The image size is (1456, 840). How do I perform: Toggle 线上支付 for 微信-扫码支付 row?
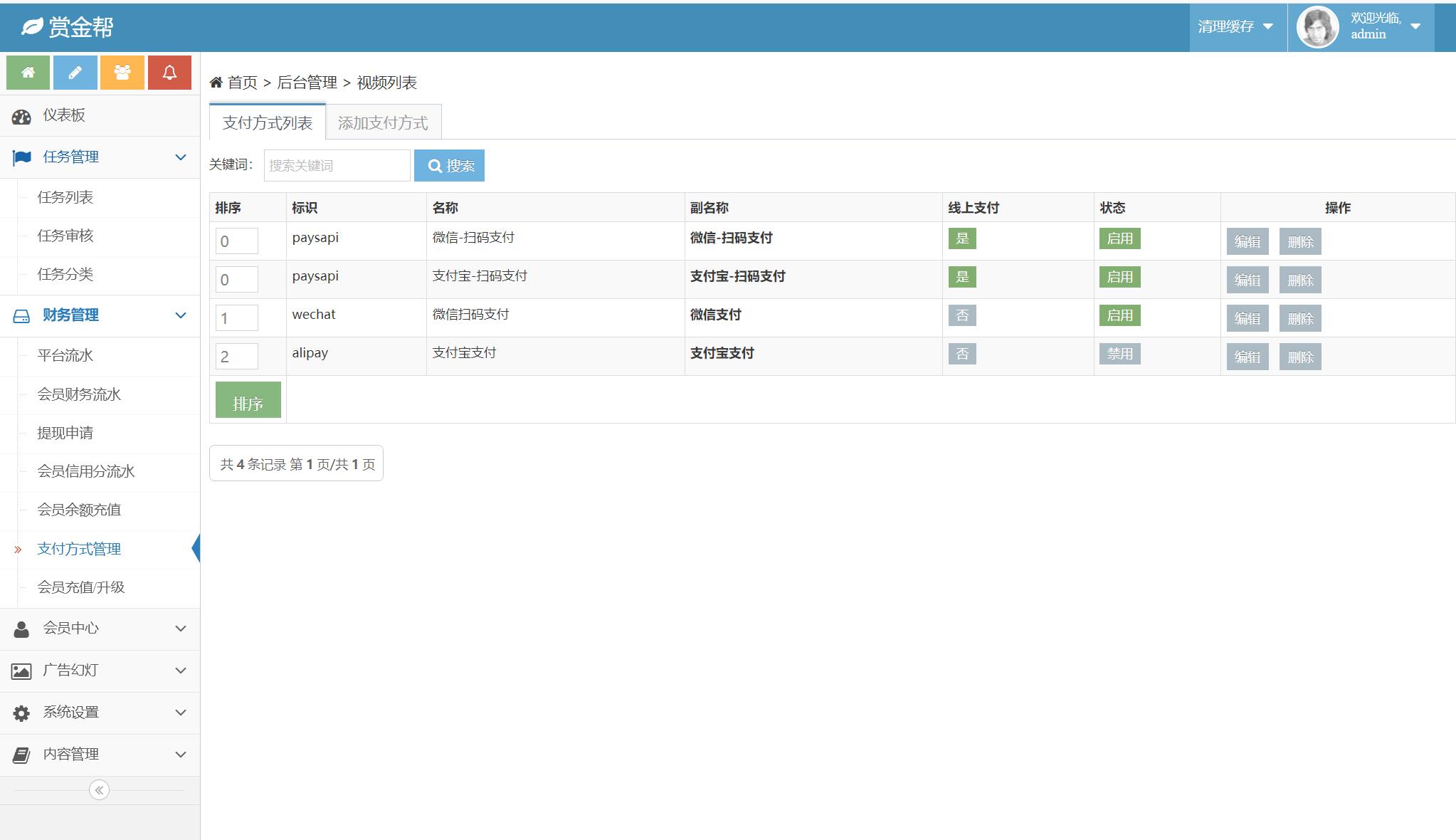tap(962, 238)
